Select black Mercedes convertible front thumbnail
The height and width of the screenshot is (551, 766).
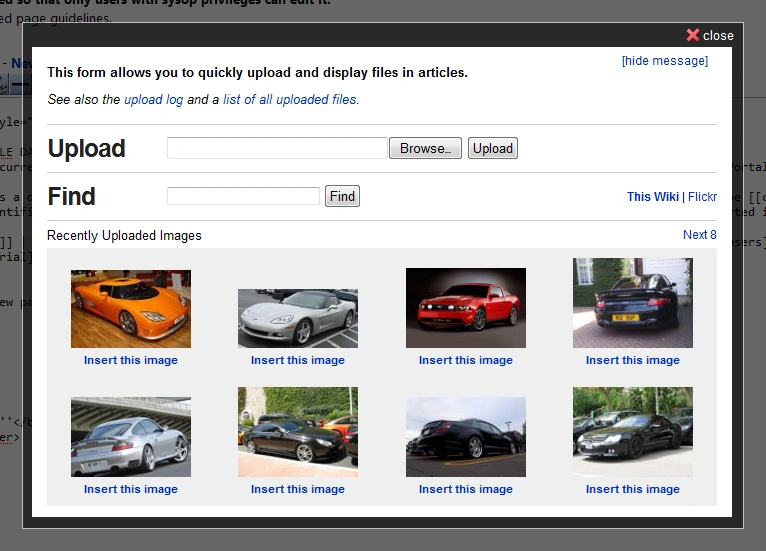pyautogui.click(x=633, y=432)
